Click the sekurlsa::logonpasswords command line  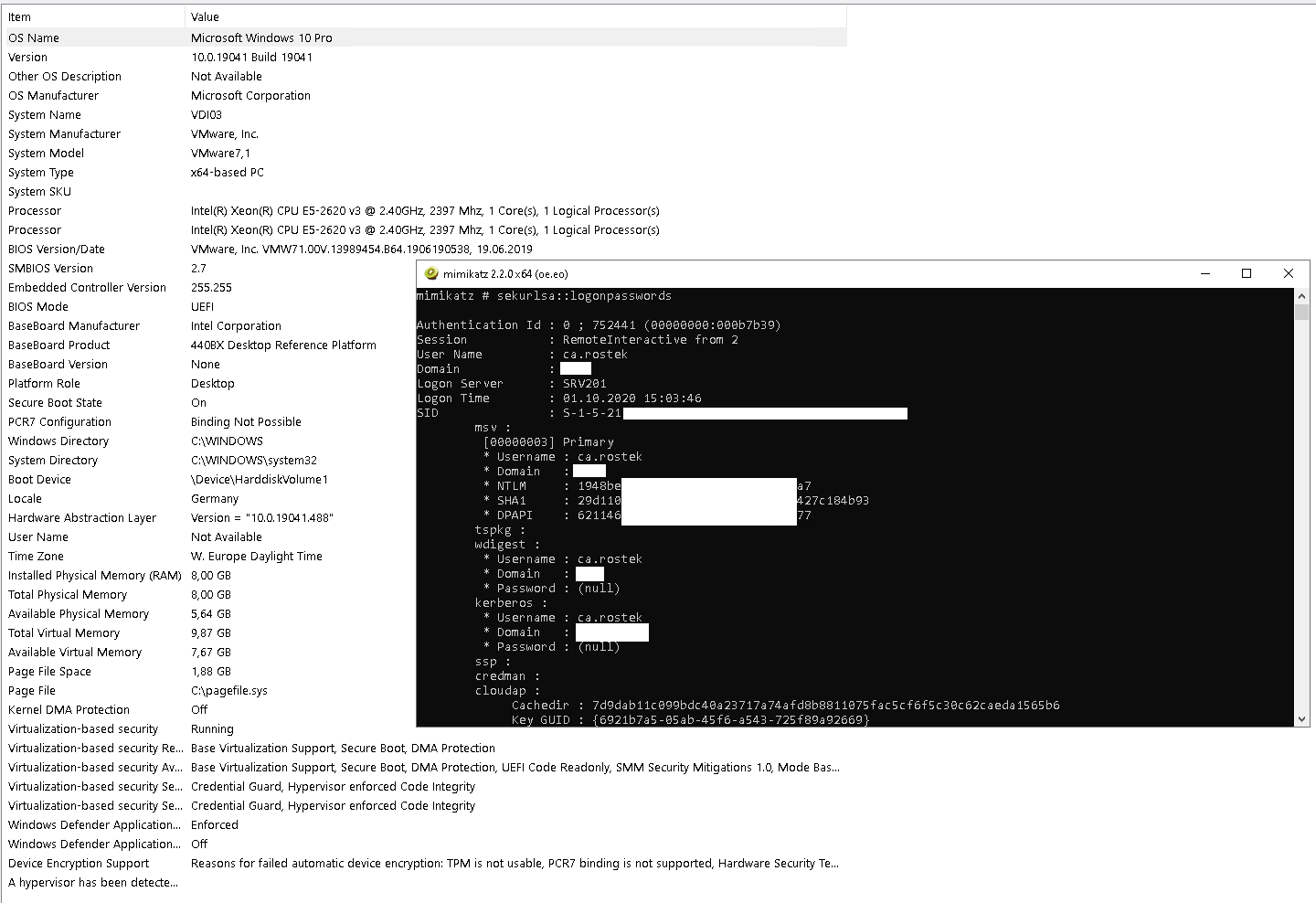[x=544, y=295]
